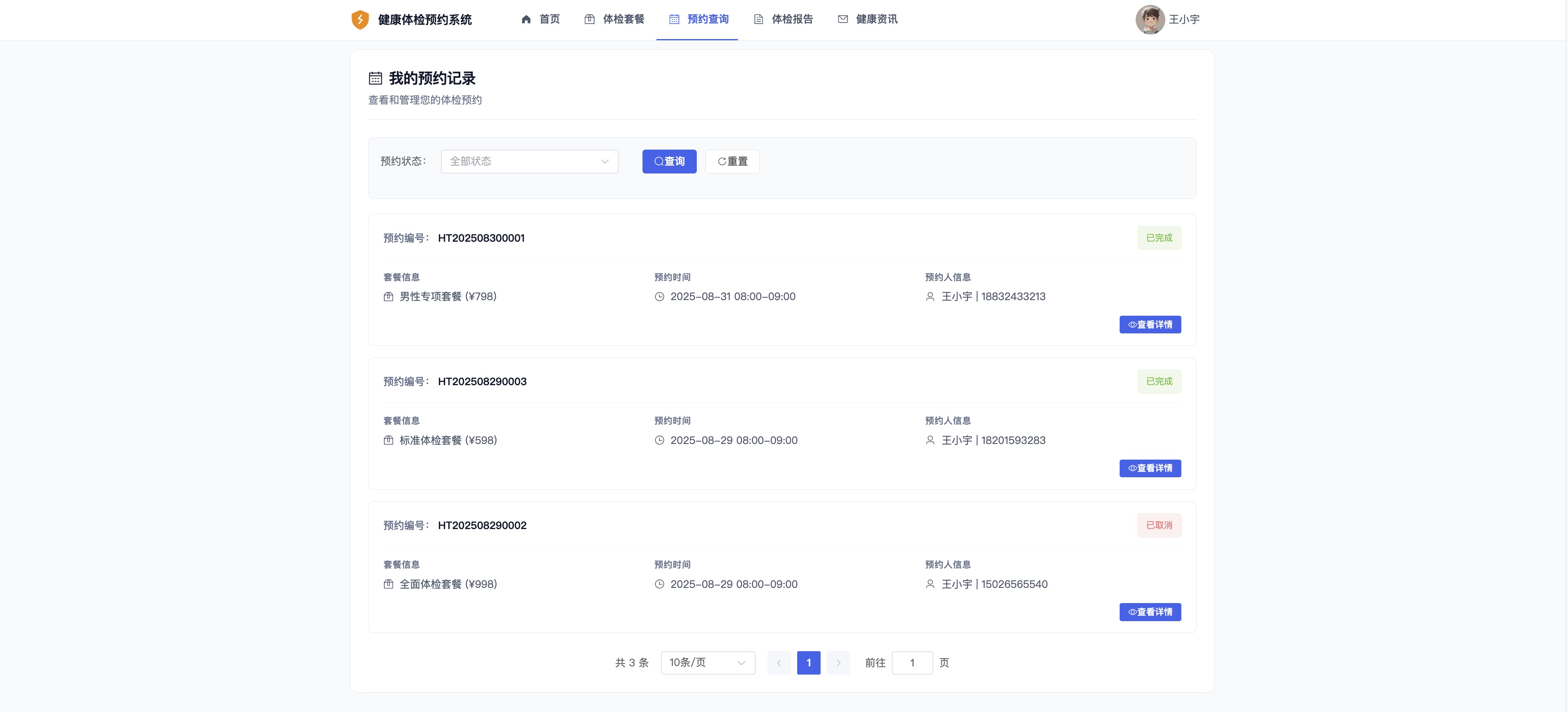The width and height of the screenshot is (1568, 712).
Task: Expand the 10条/页 page size selector
Action: [708, 663]
